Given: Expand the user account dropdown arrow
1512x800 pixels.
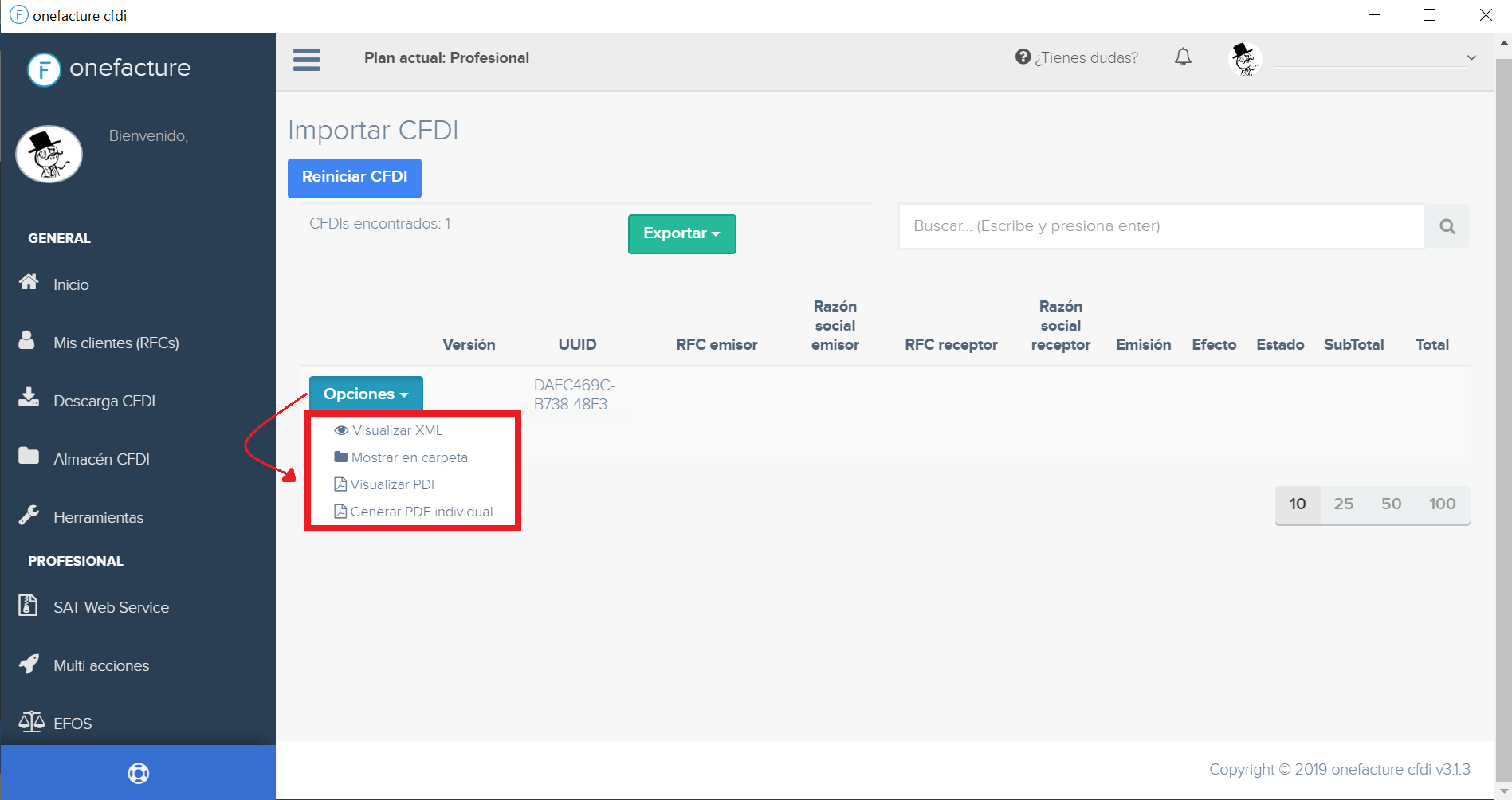Looking at the screenshot, I should 1471,57.
